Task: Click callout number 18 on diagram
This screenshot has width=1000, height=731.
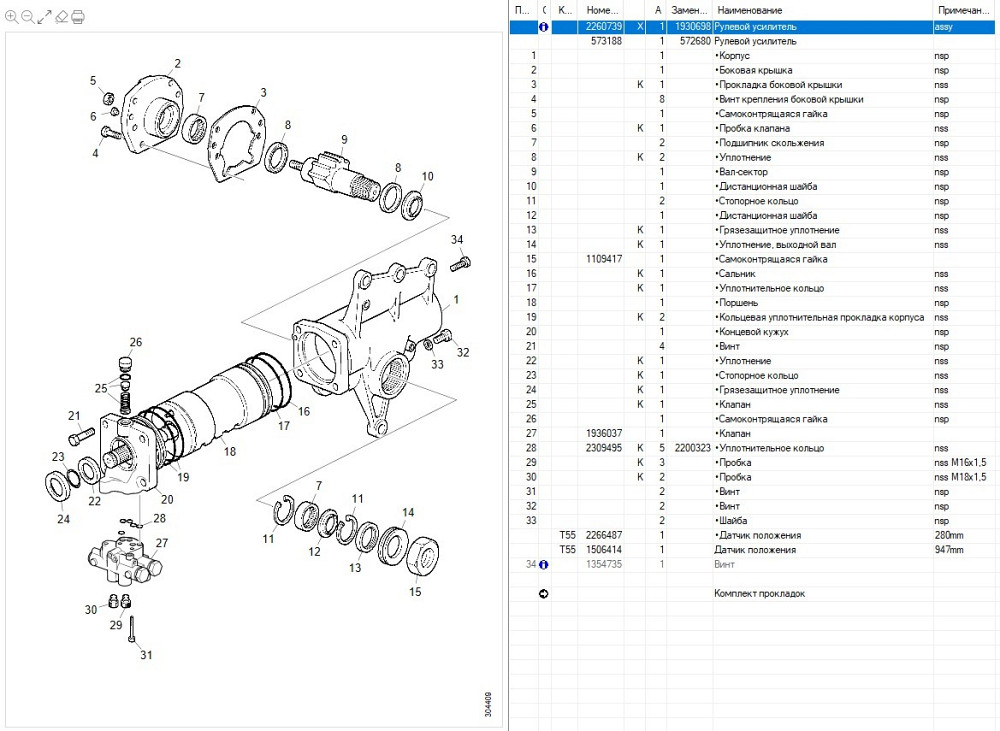Action: tap(229, 451)
